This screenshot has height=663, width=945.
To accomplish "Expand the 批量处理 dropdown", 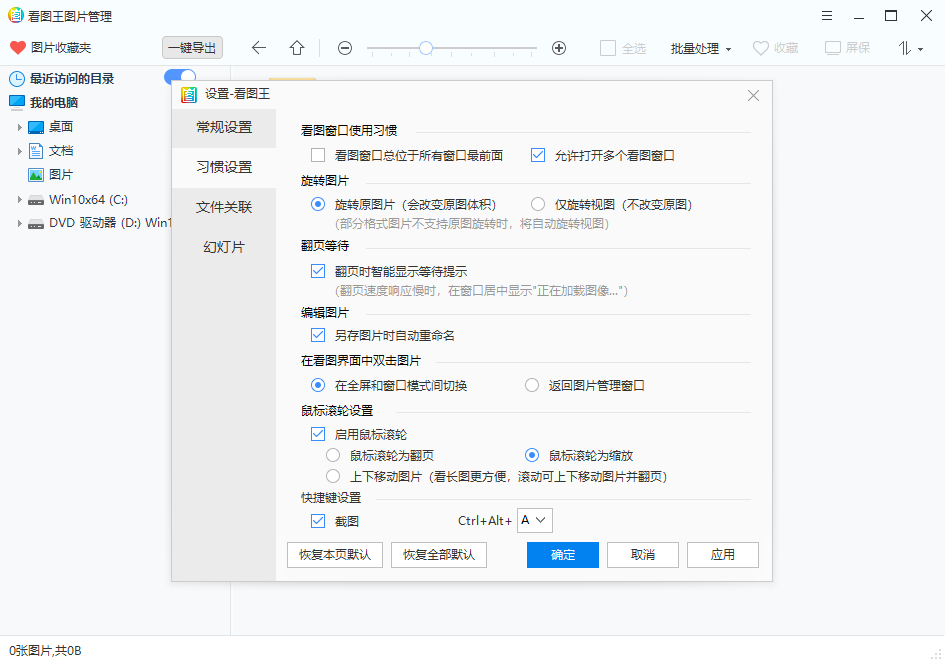I will coord(700,47).
